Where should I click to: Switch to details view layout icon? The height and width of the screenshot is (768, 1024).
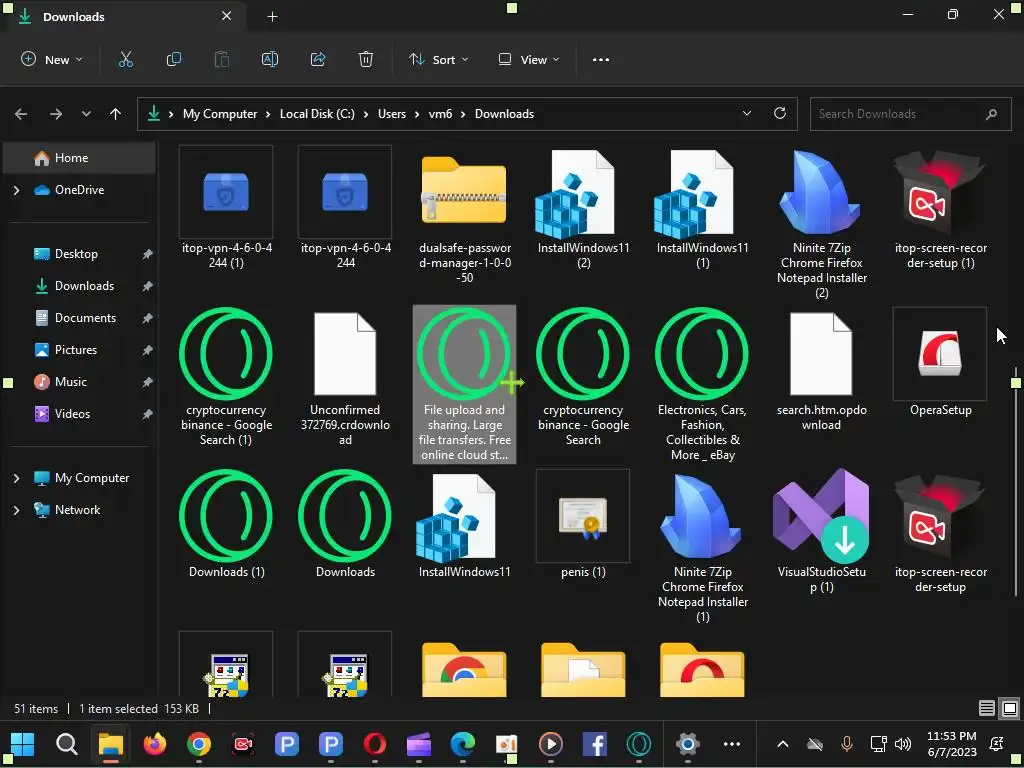987,708
